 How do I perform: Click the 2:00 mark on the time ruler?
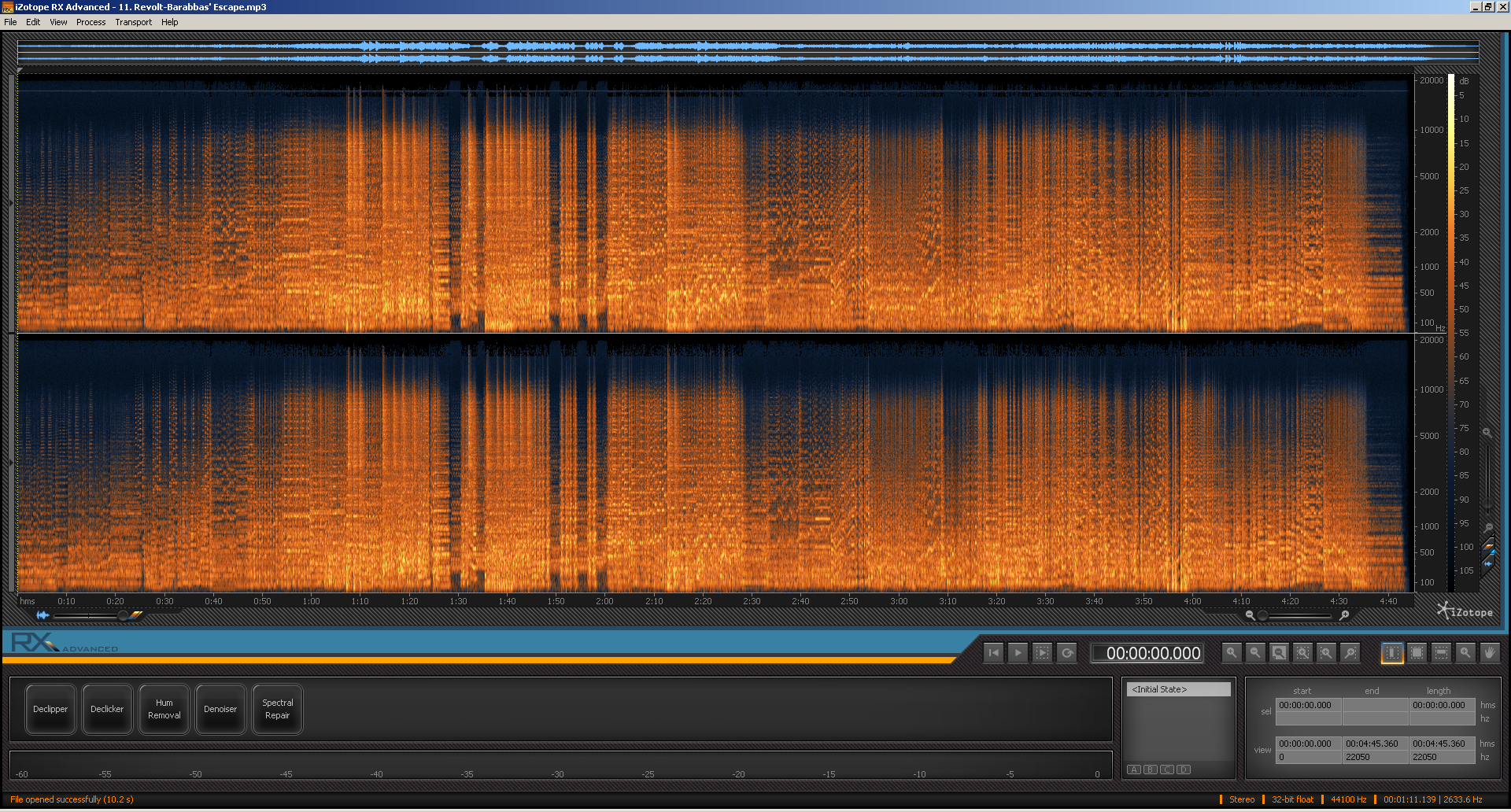point(604,601)
